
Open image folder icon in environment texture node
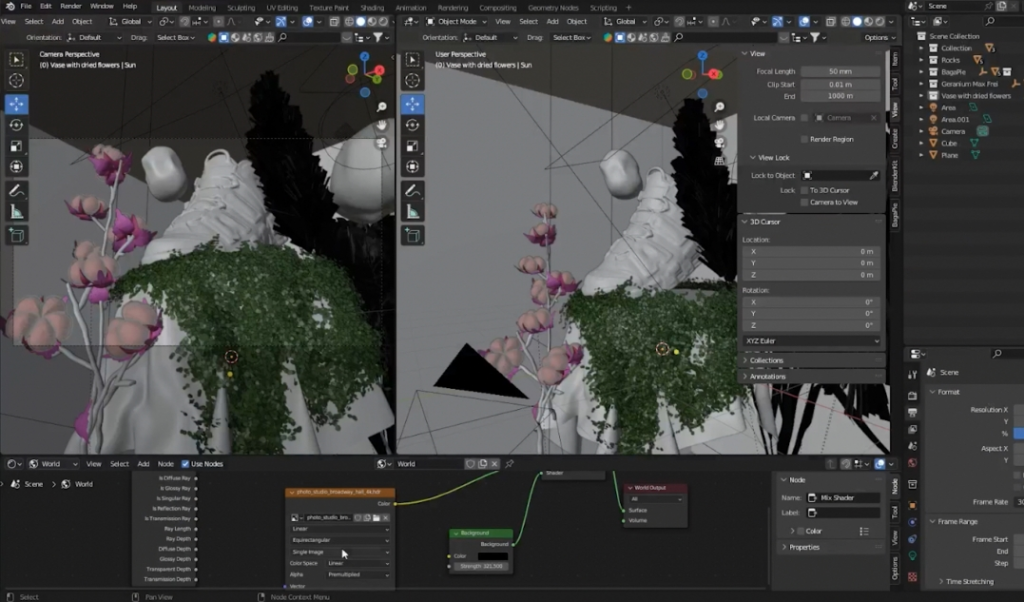[376, 517]
